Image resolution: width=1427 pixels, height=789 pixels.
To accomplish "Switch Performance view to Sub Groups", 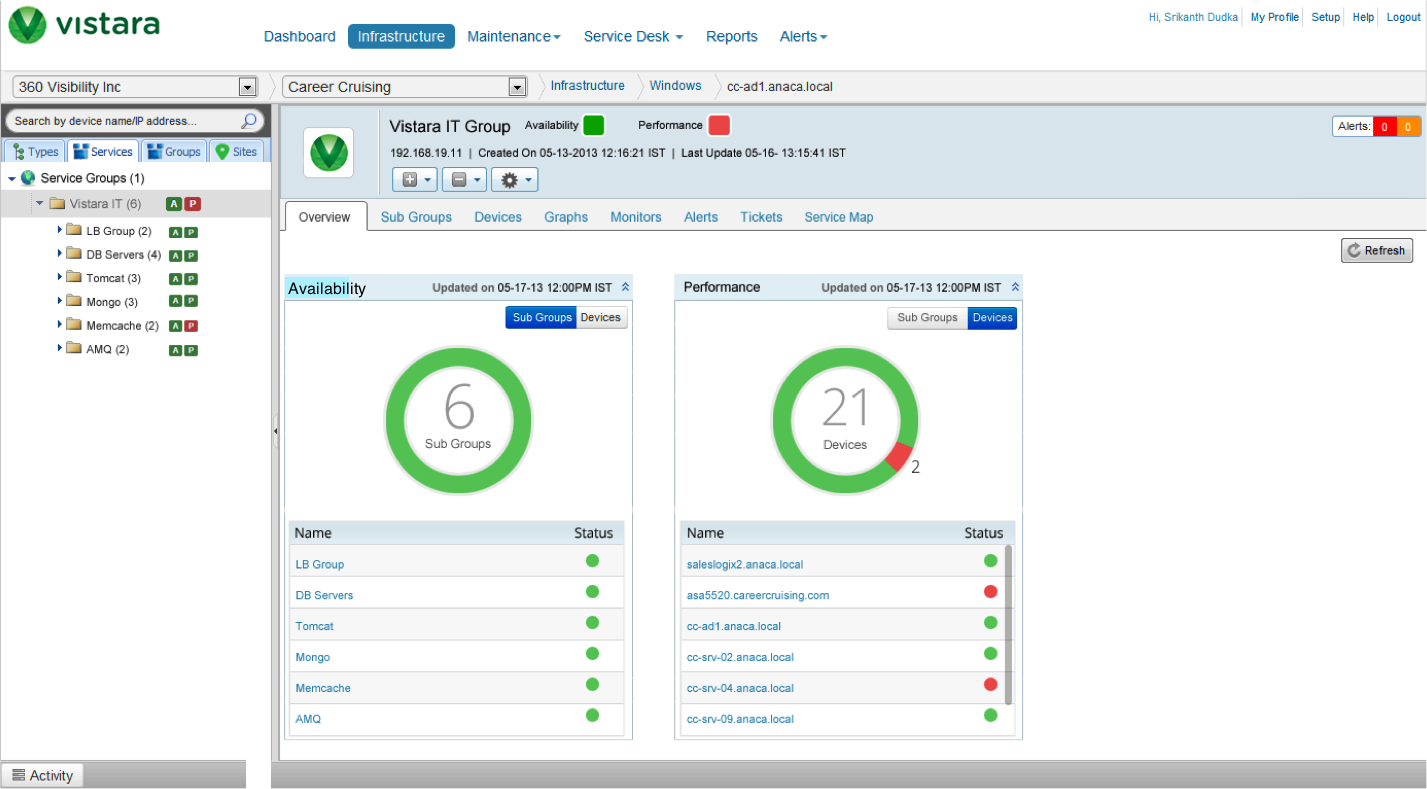I will (x=927, y=317).
